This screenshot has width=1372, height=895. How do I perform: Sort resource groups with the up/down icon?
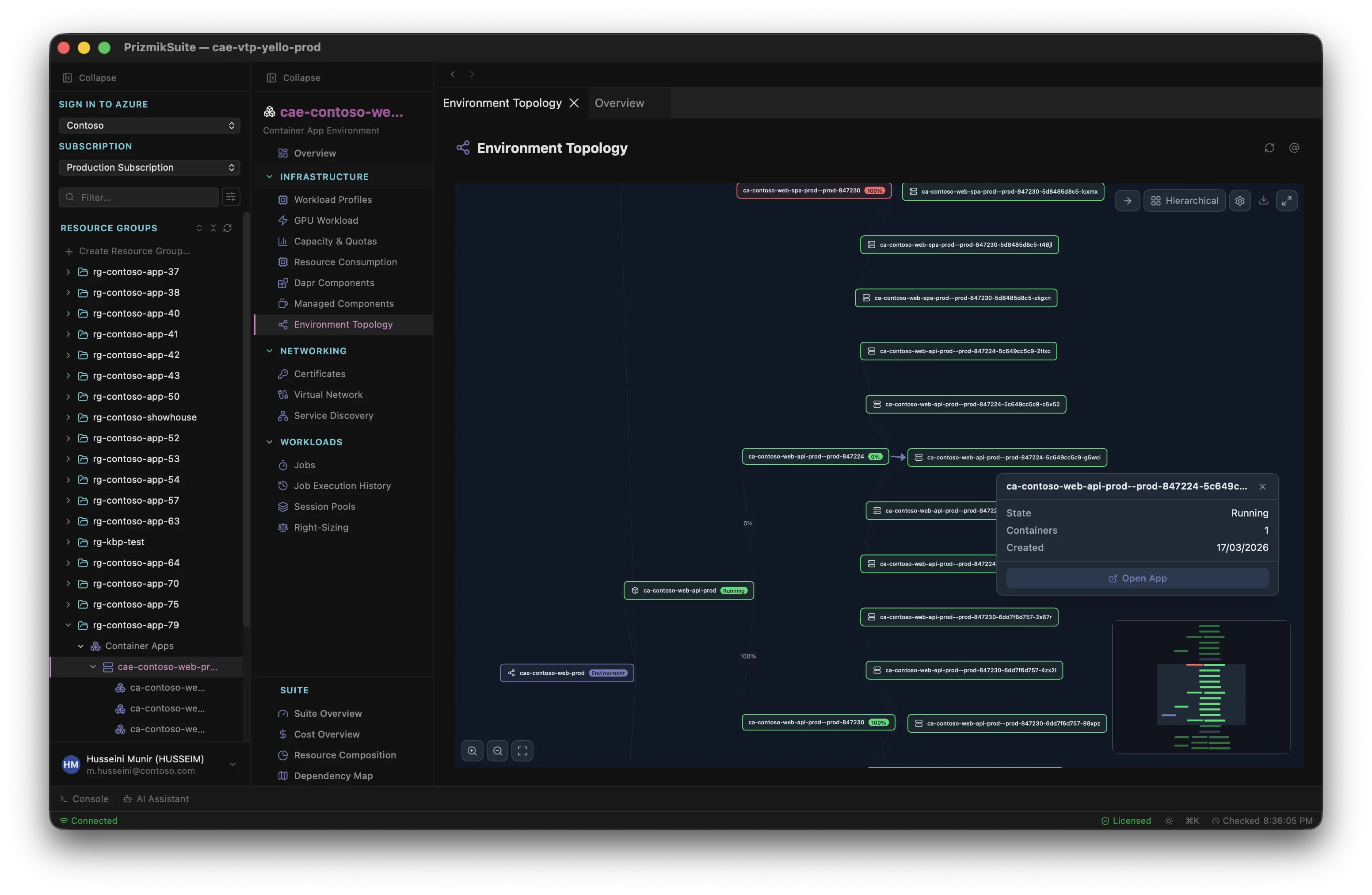[x=199, y=228]
